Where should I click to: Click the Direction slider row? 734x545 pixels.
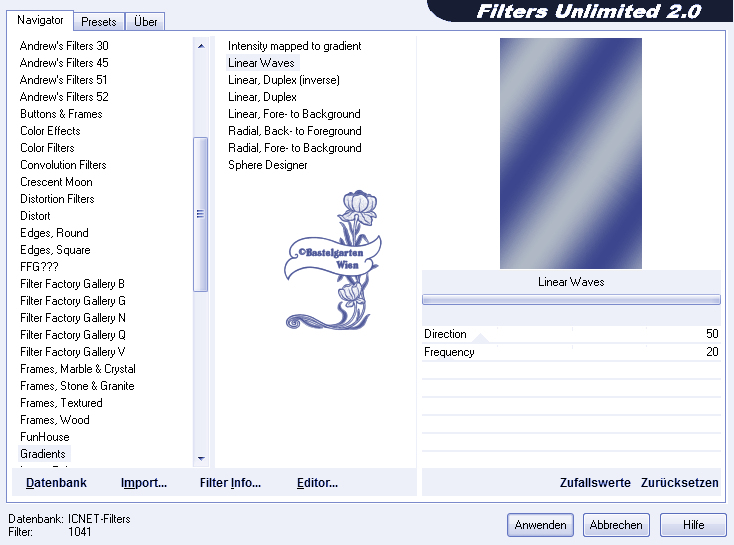pyautogui.click(x=571, y=334)
